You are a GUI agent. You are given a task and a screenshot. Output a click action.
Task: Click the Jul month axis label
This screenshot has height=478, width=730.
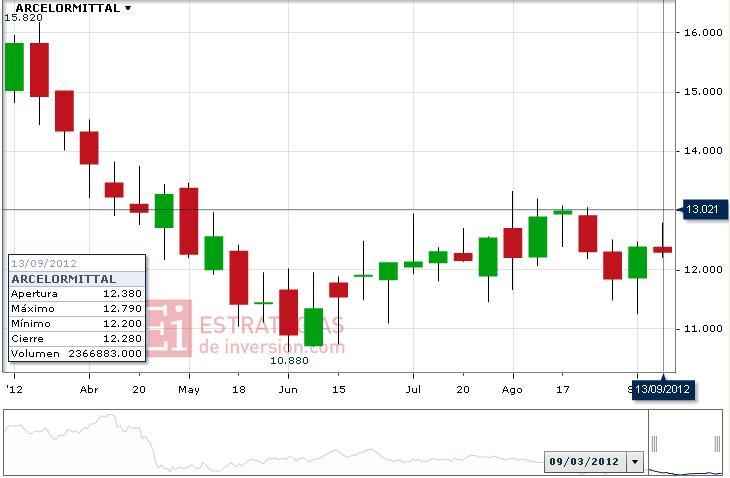point(413,390)
